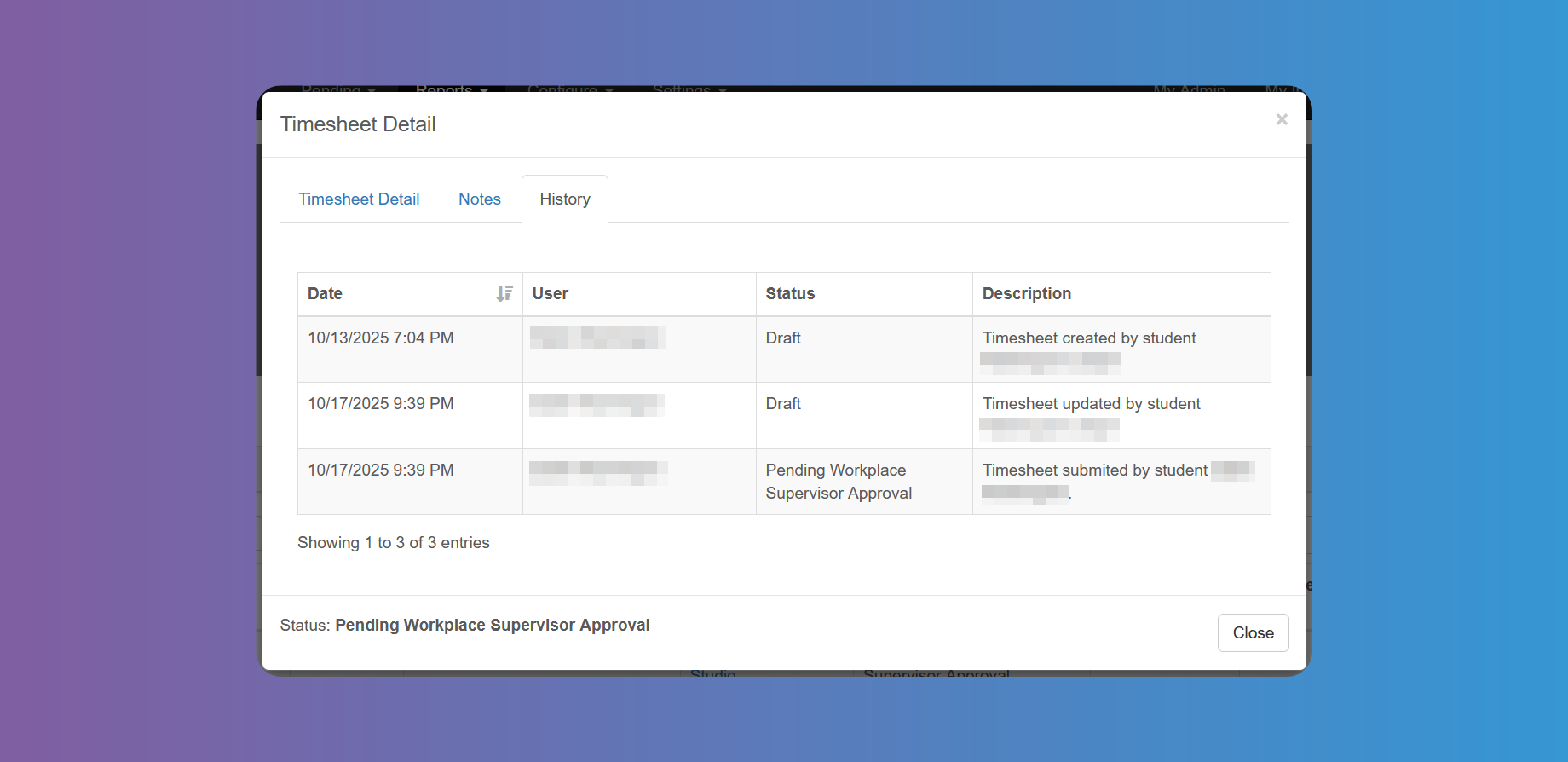Click the footer Status Pending Workplace Supervisor Approval
Image resolution: width=1568 pixels, height=762 pixels.
pos(464,625)
